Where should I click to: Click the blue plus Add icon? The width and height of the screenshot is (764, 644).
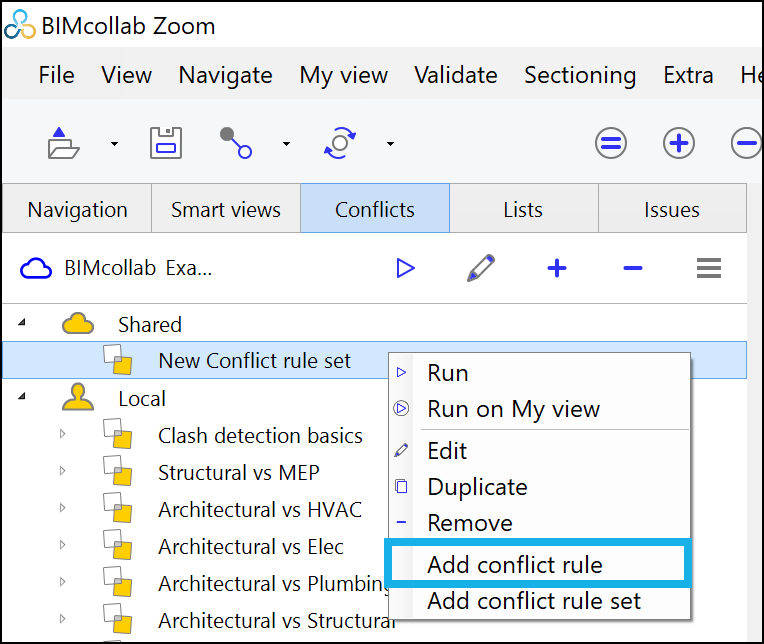click(557, 268)
